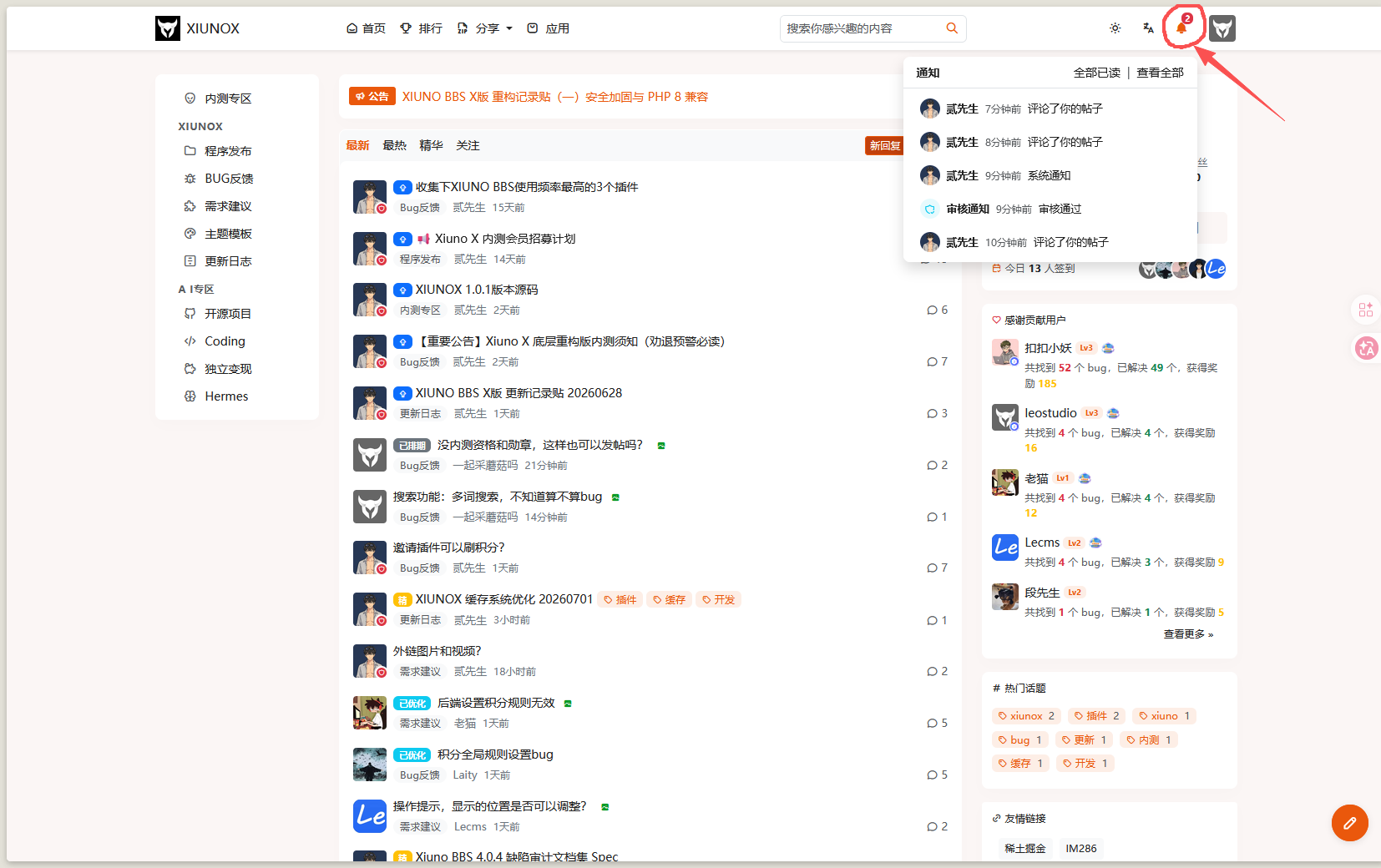
Task: Expand the 分享 dropdown menu
Action: coord(484,28)
